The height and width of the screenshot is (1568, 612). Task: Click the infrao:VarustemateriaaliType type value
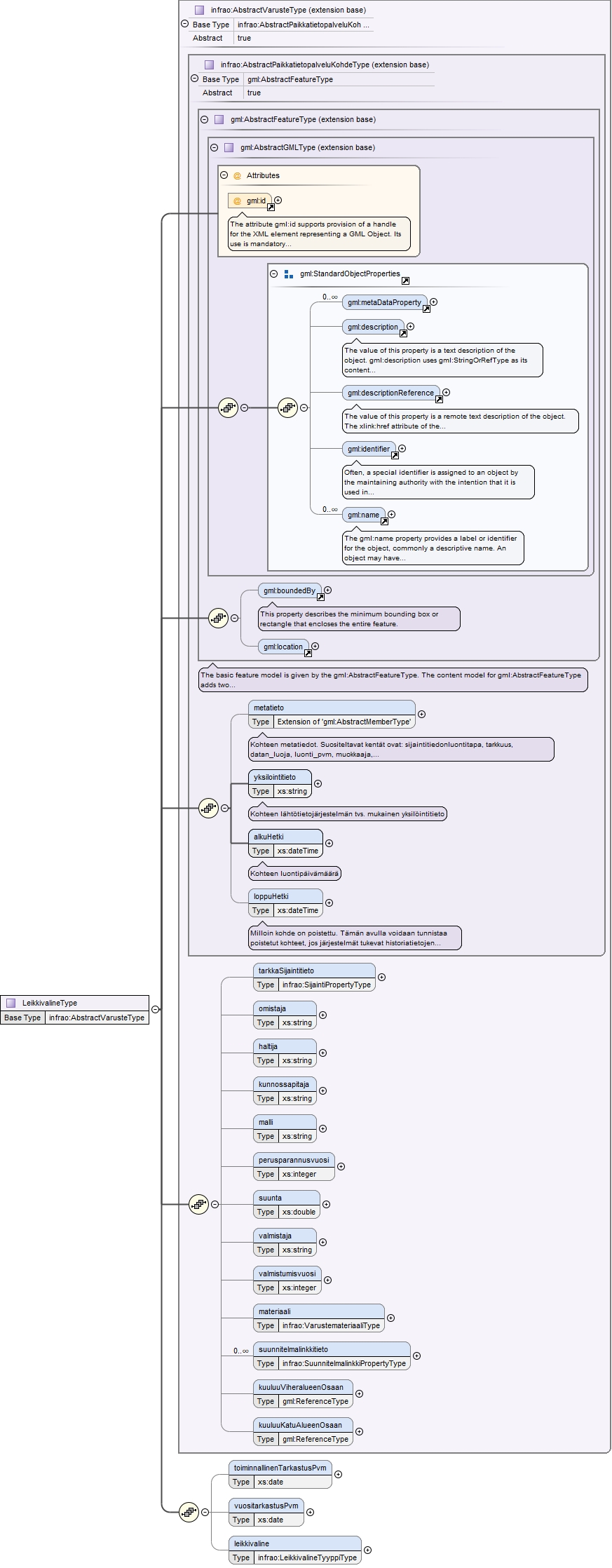[x=331, y=1325]
